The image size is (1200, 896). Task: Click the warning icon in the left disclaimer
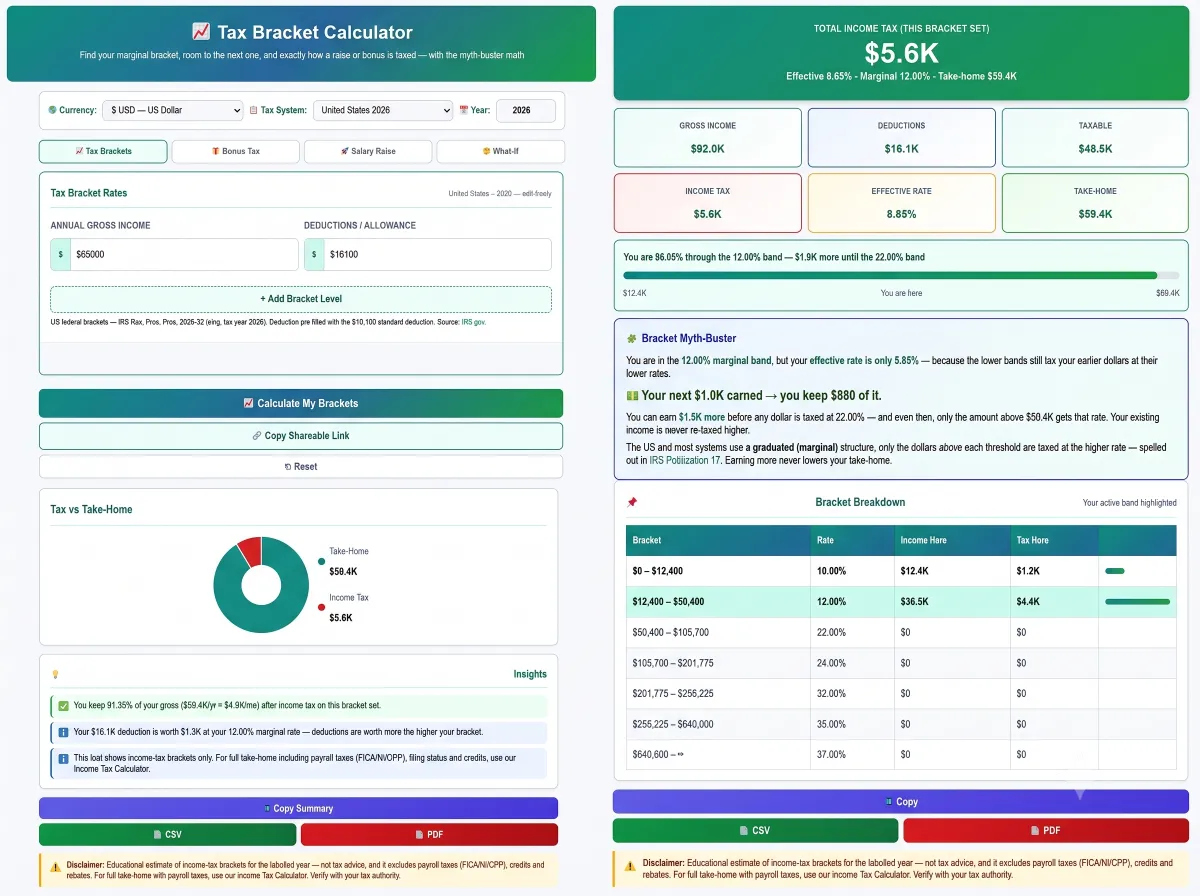point(55,865)
